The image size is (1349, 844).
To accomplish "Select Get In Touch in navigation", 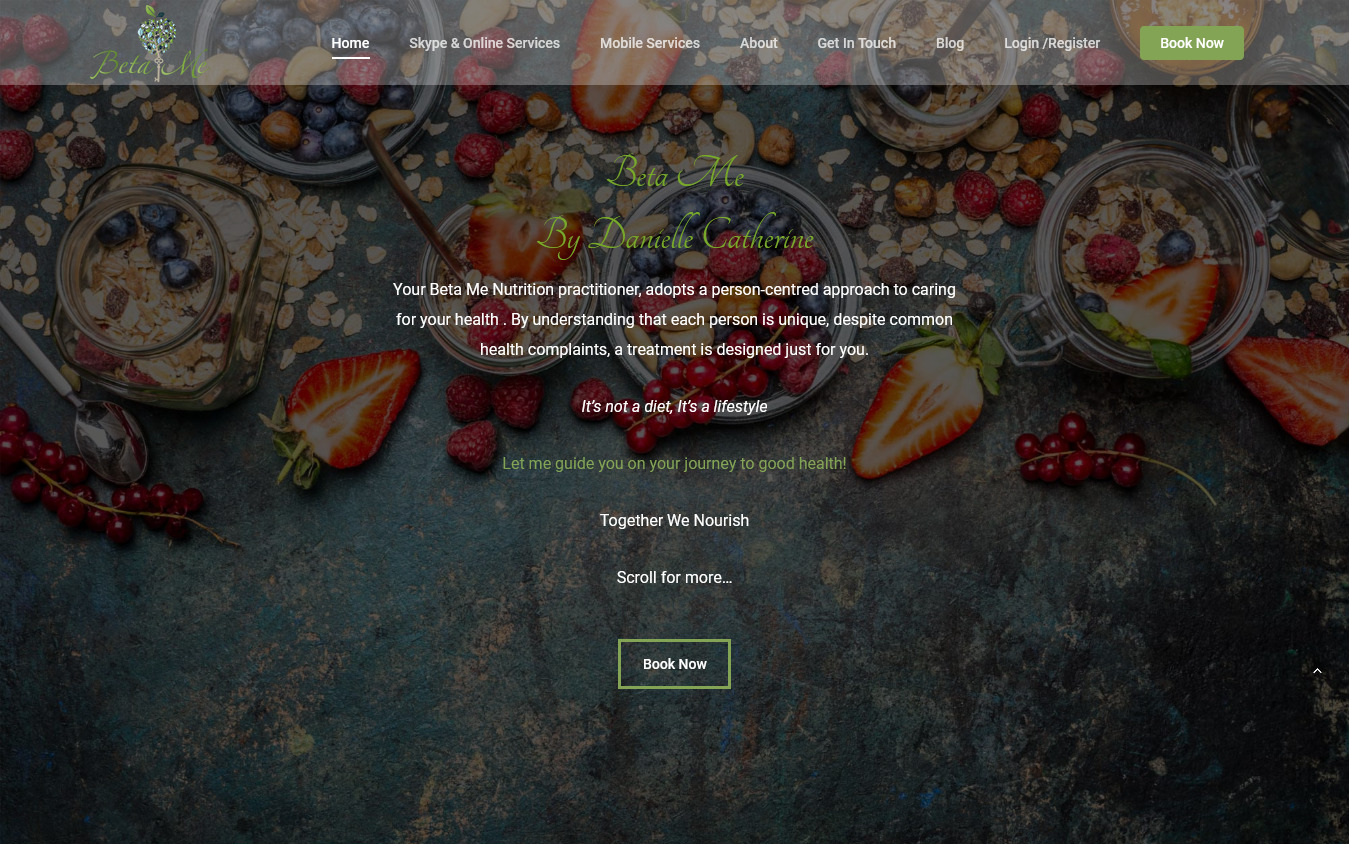I will 856,43.
